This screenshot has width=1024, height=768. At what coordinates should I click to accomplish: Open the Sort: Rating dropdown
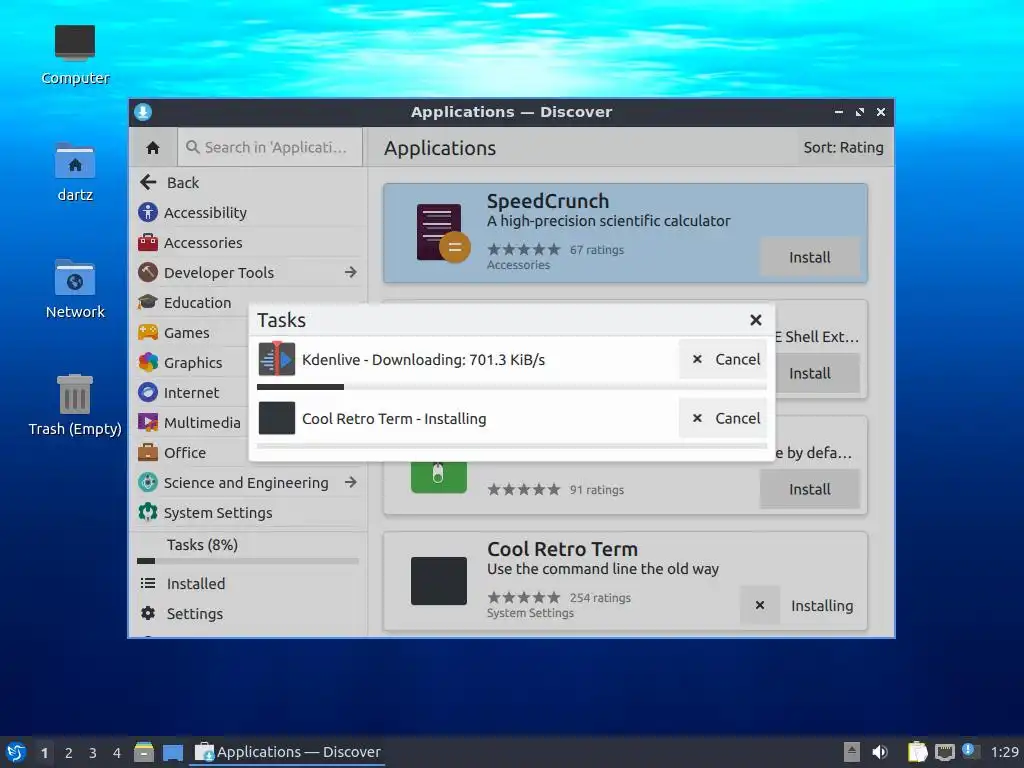pos(843,148)
